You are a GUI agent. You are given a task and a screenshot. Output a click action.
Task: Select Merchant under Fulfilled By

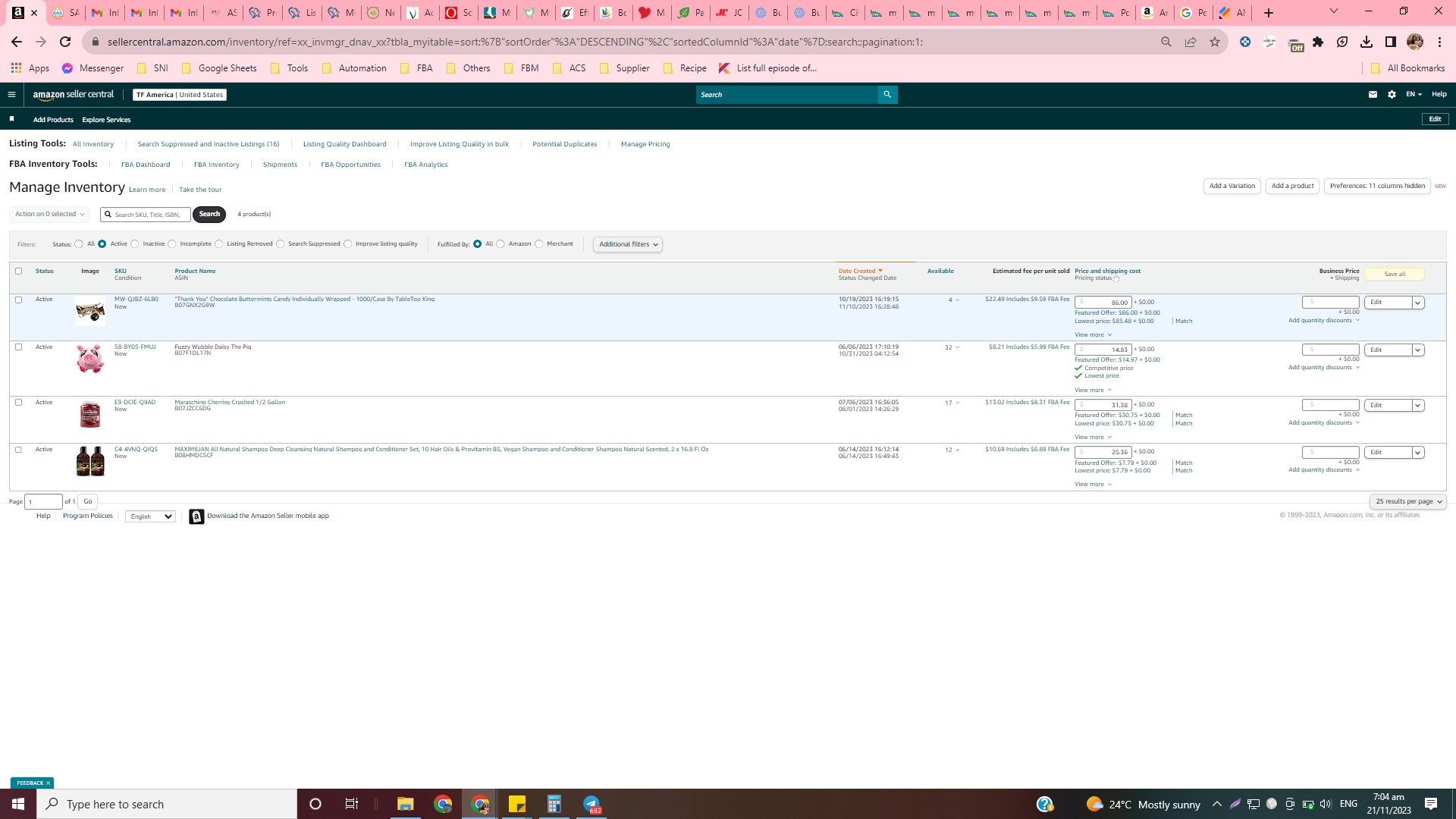point(539,244)
